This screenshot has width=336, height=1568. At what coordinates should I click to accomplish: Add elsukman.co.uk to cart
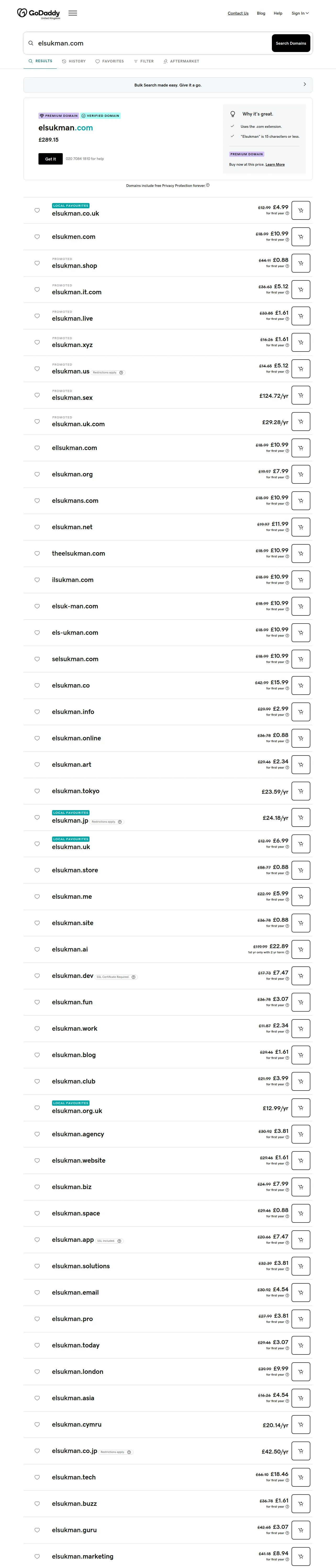pos(301,211)
